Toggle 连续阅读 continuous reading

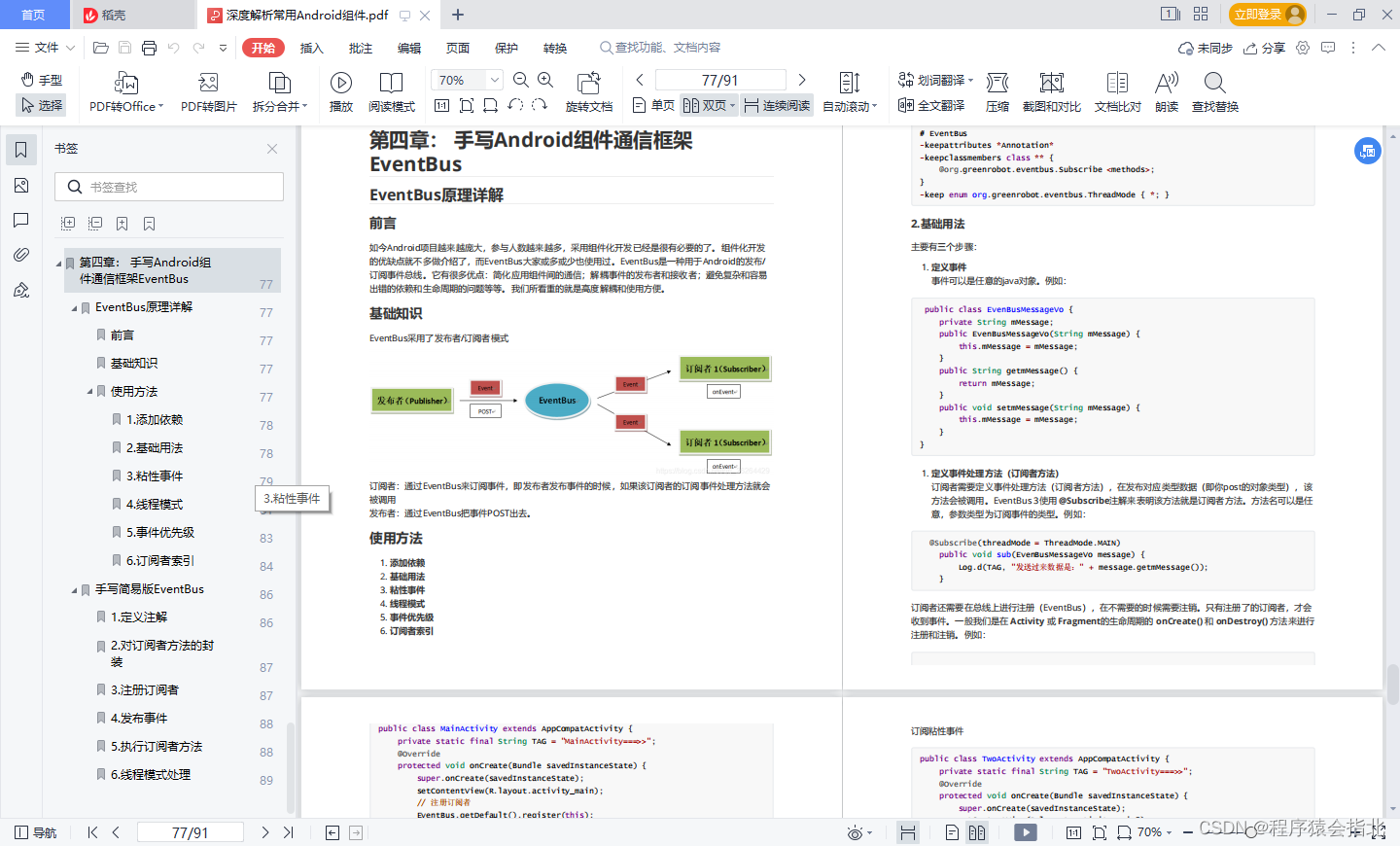[778, 105]
